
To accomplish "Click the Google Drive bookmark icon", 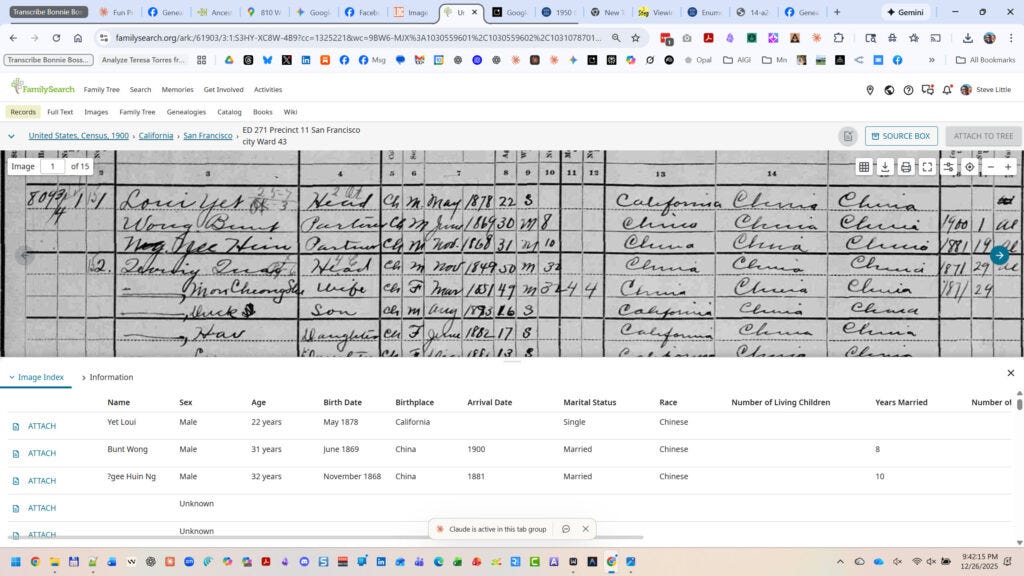I will coord(229,60).
